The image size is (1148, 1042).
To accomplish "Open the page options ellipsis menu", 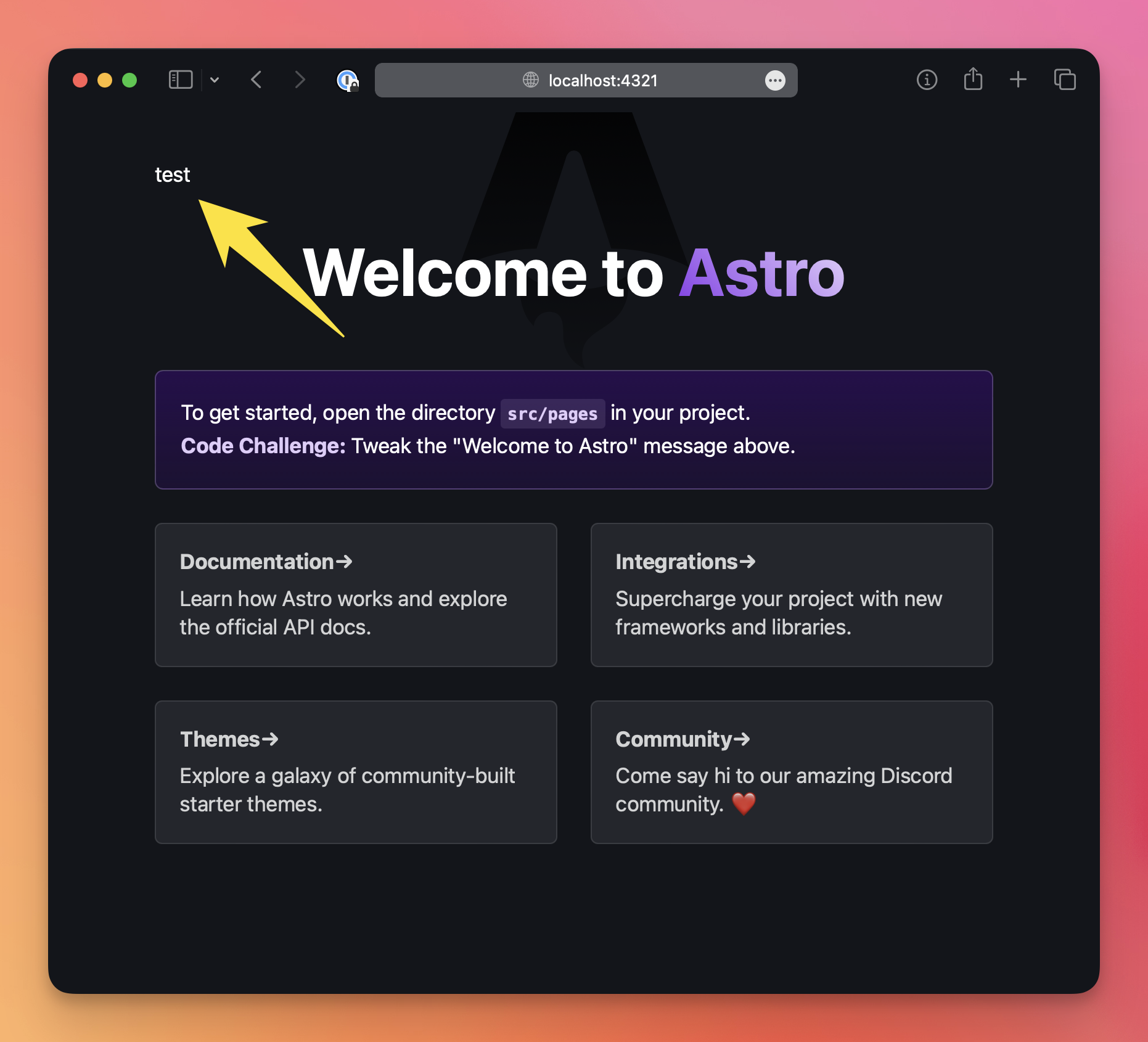I will coord(775,80).
